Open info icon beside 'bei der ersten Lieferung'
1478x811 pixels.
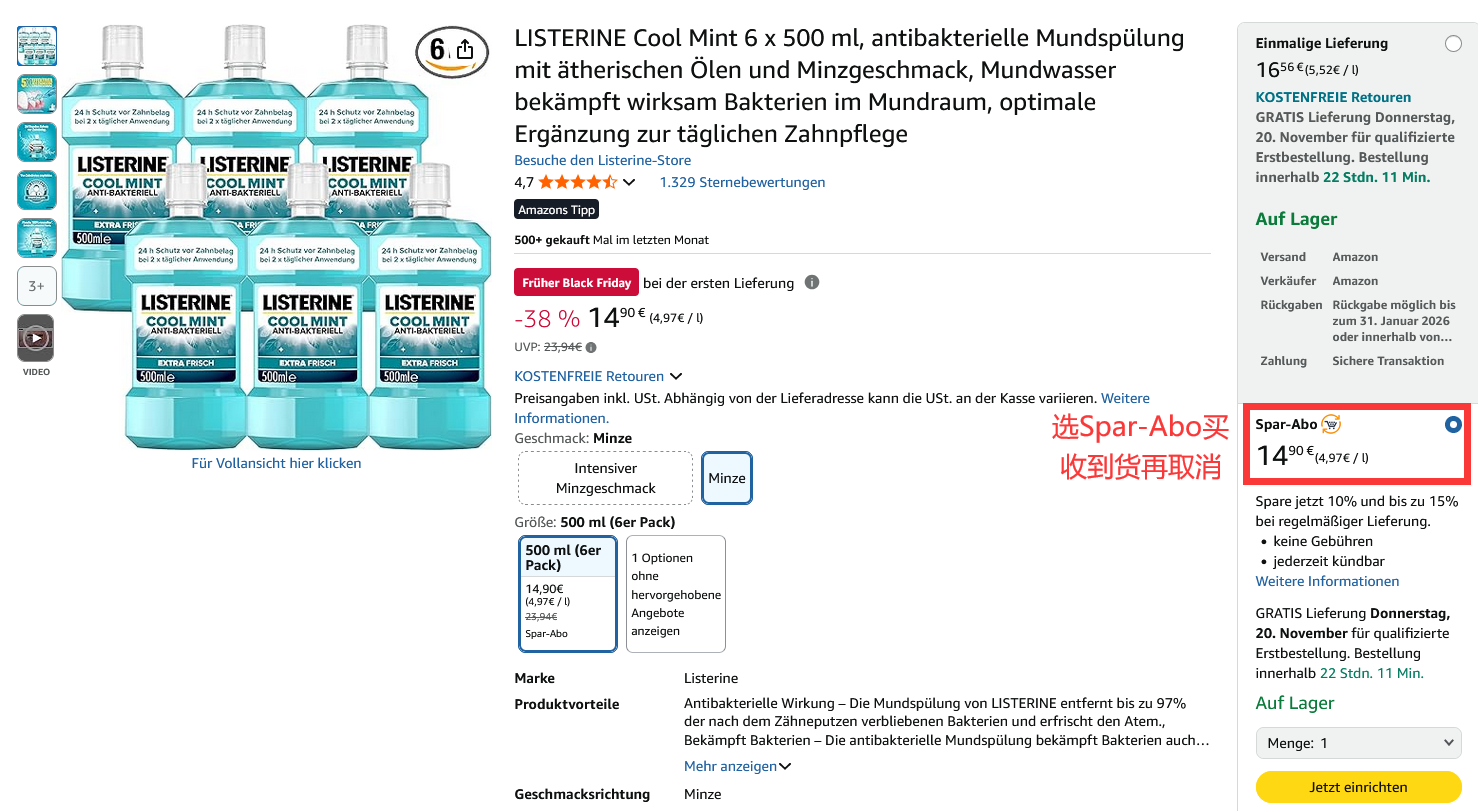812,282
